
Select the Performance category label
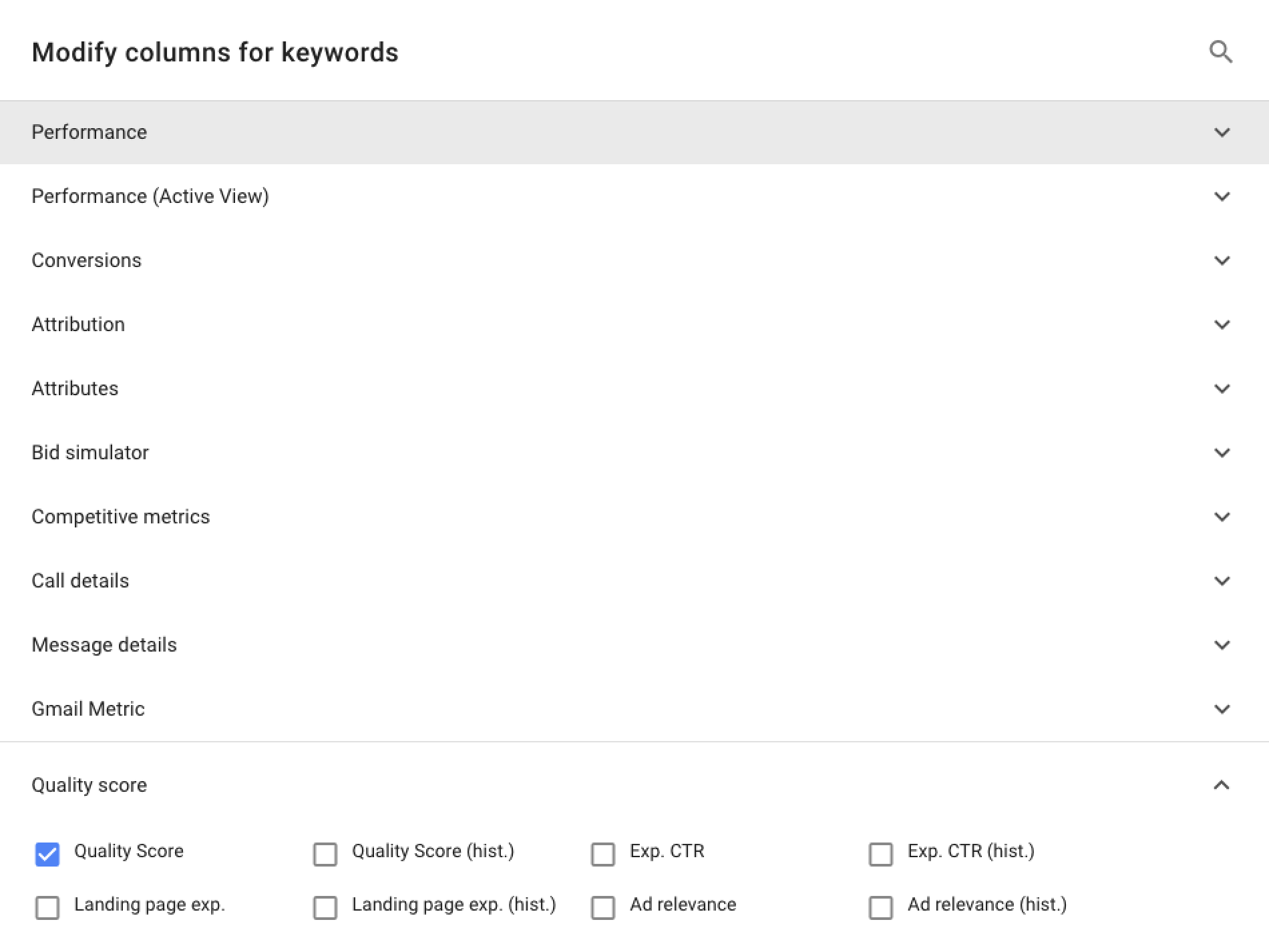pyautogui.click(x=89, y=132)
